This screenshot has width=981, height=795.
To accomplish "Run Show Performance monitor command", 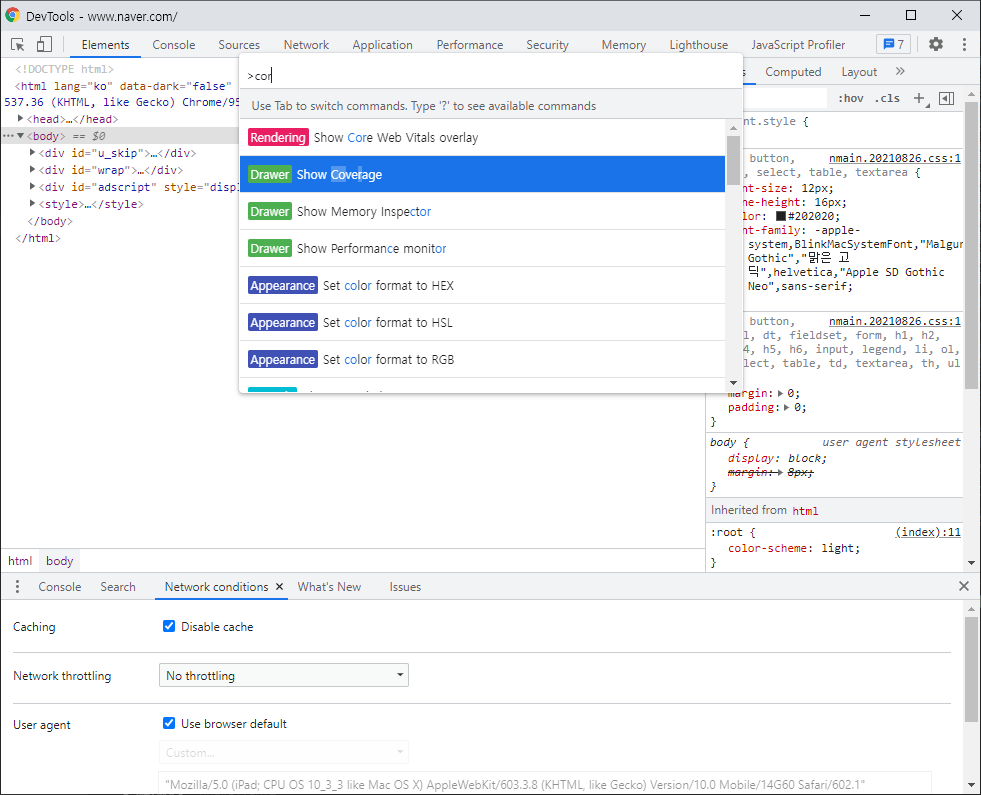I will pyautogui.click(x=482, y=248).
